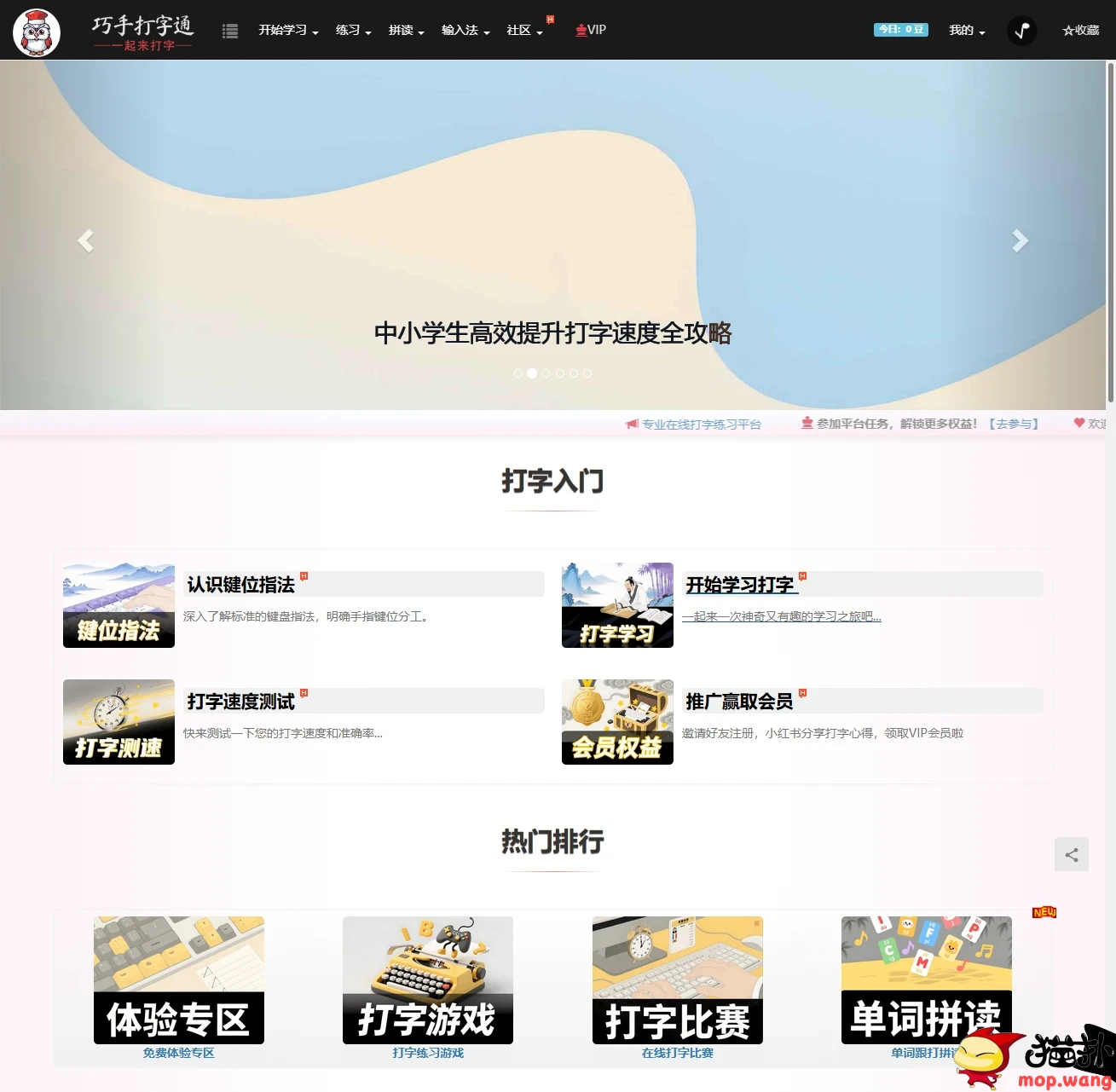The image size is (1116, 1092).
Task: Open the 键位指法 thumbnail icon
Action: [119, 605]
